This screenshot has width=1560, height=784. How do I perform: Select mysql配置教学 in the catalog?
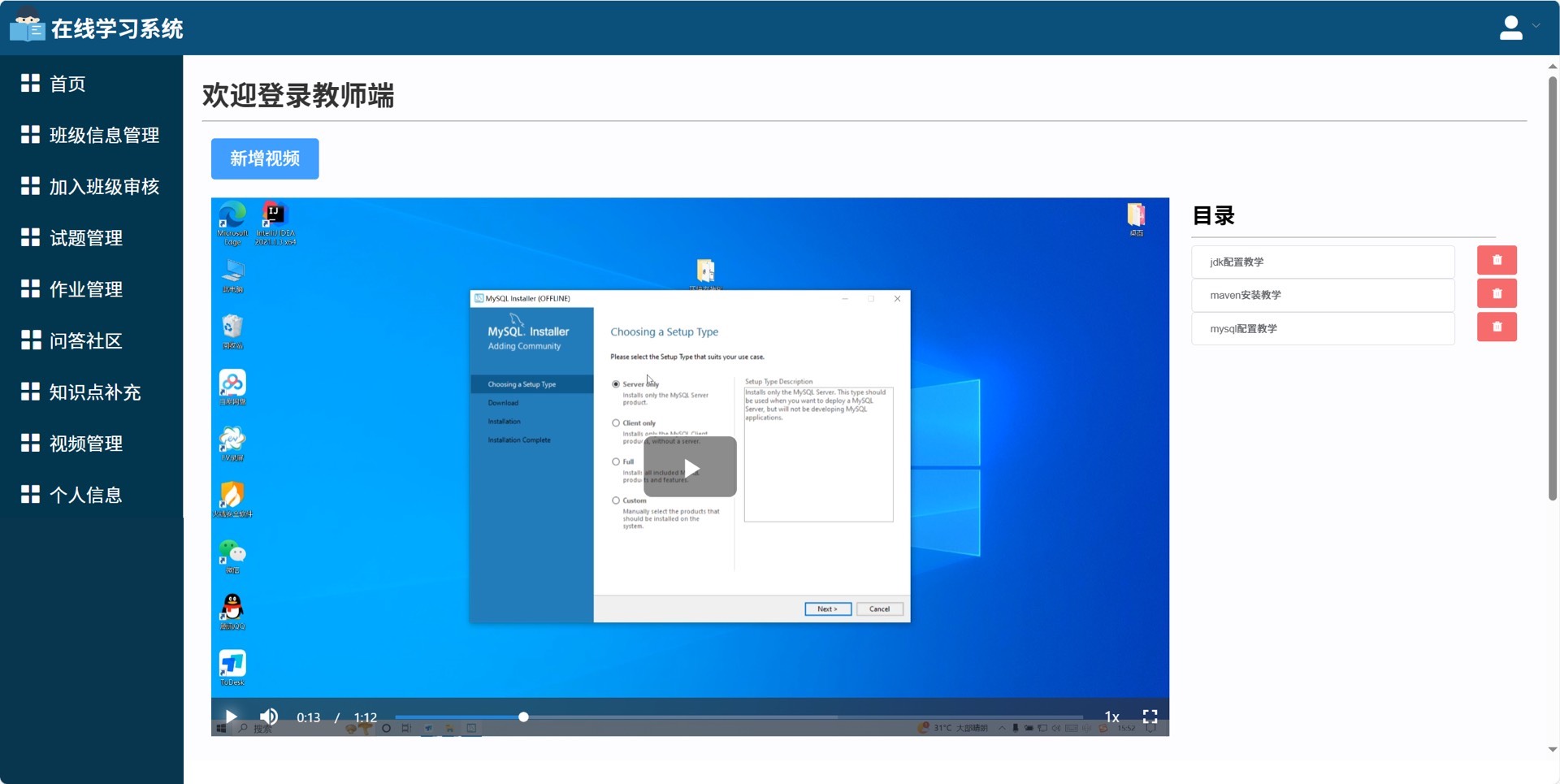(x=1323, y=328)
